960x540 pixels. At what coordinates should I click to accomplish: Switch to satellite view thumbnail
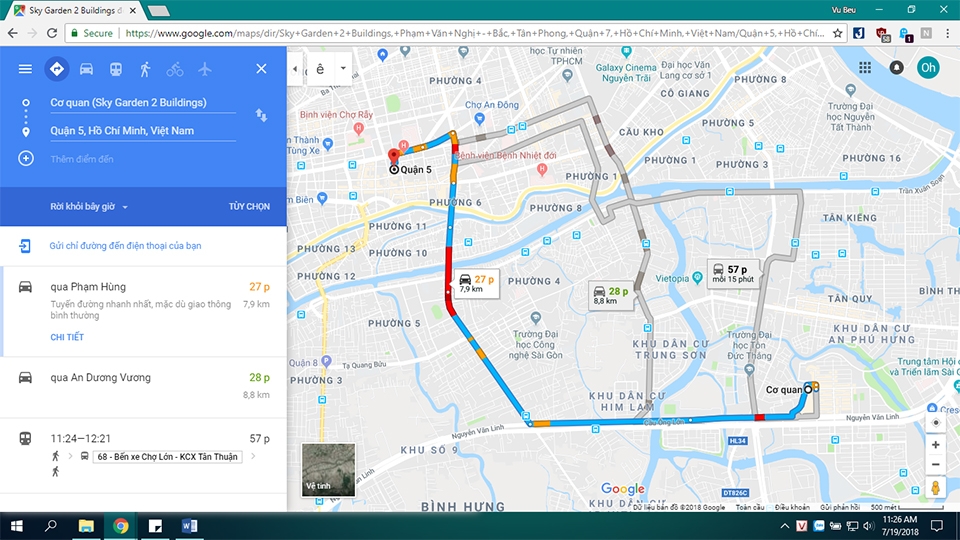(328, 470)
